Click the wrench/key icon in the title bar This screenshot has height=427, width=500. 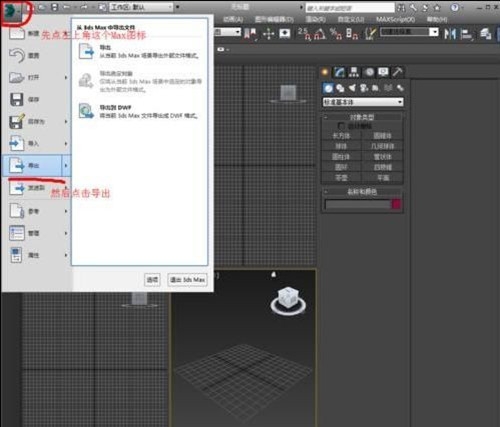414,7
